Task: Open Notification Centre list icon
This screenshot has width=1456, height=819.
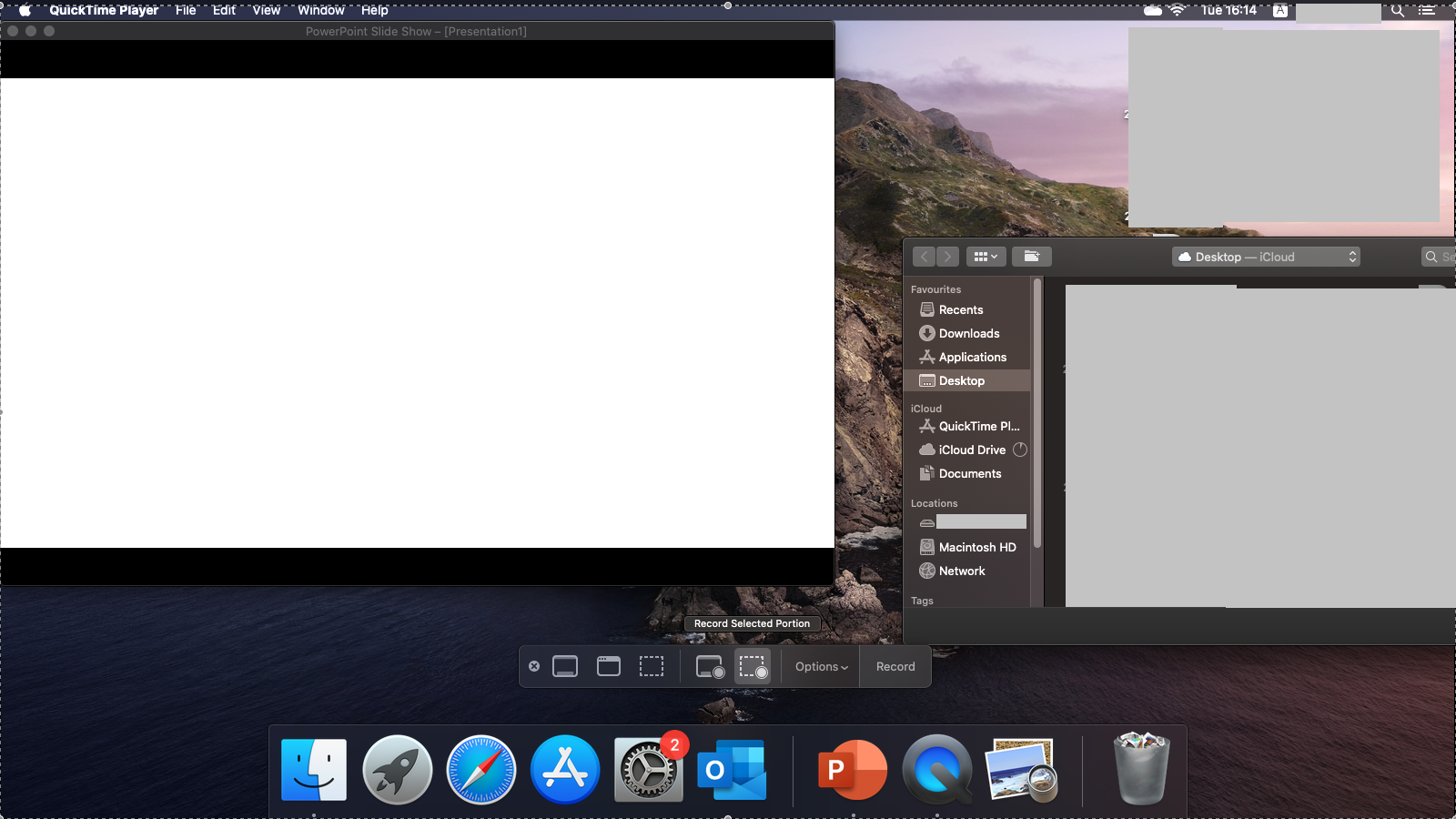Action: click(x=1427, y=10)
